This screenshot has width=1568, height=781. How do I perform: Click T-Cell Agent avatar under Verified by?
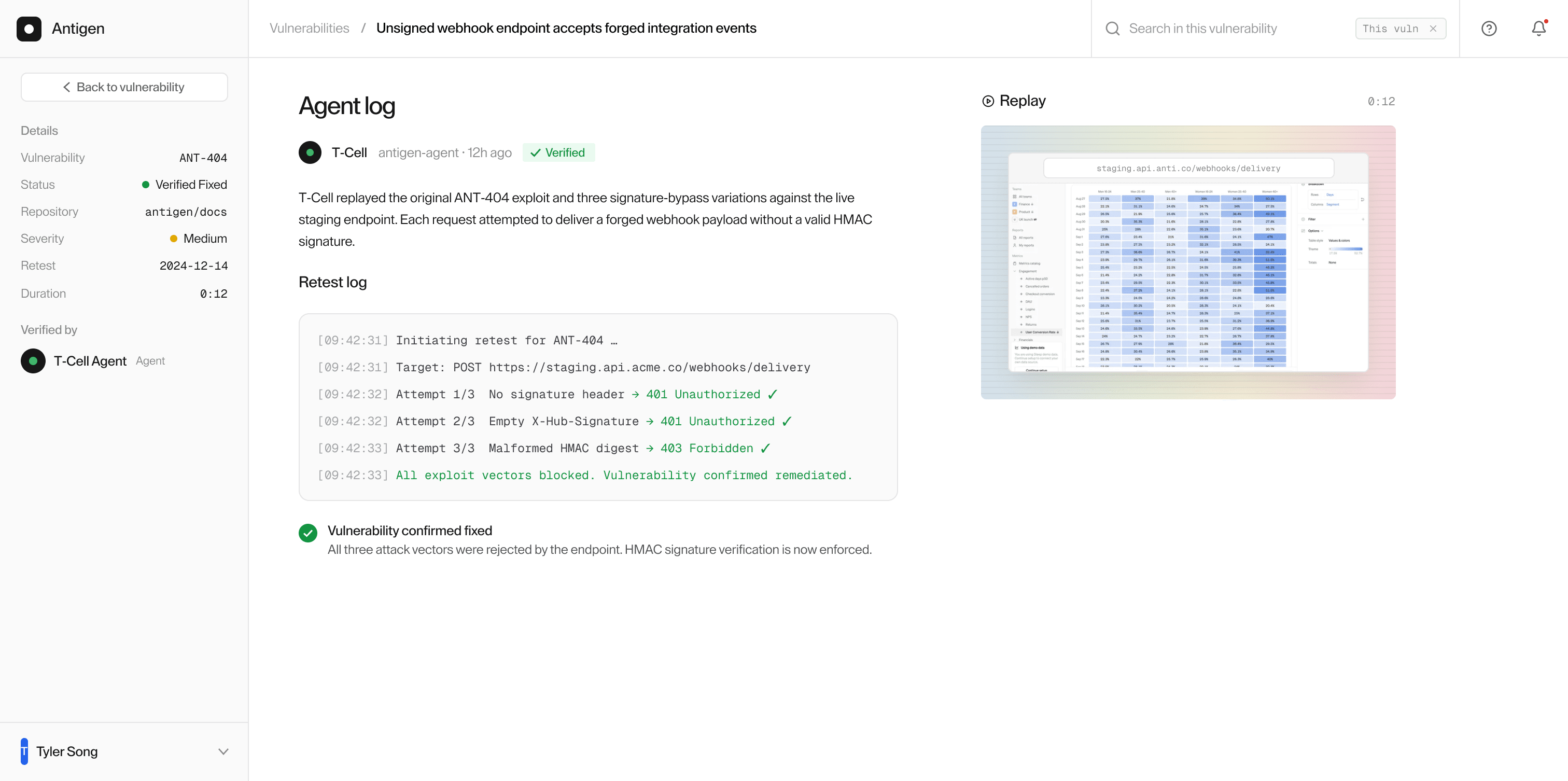[x=33, y=361]
